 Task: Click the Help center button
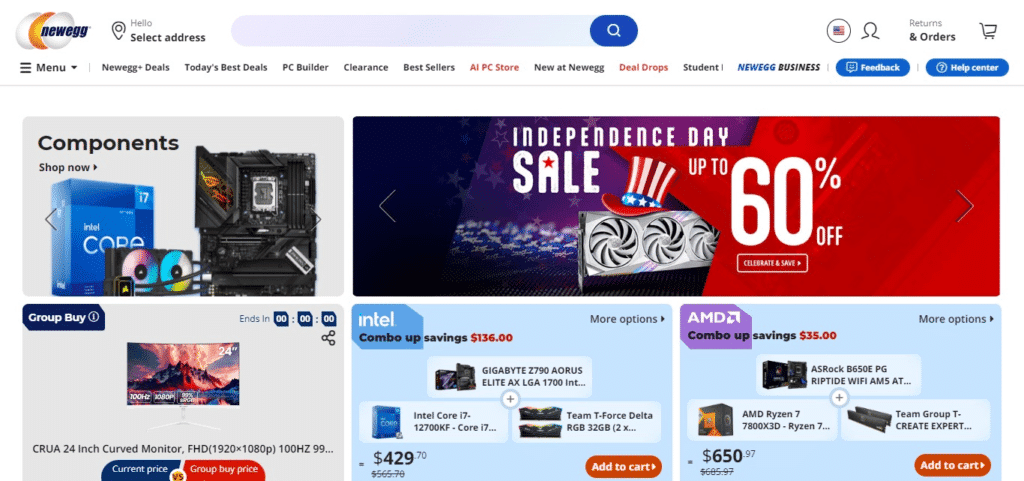coord(967,67)
